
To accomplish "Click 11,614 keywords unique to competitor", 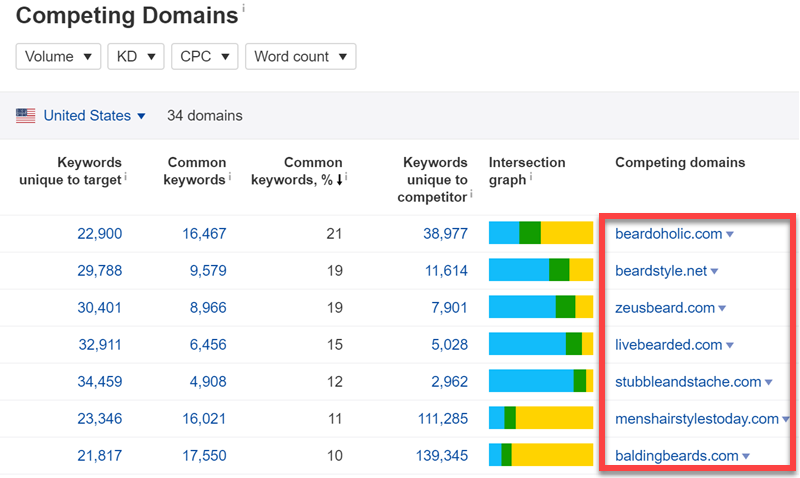I will click(x=446, y=271).
